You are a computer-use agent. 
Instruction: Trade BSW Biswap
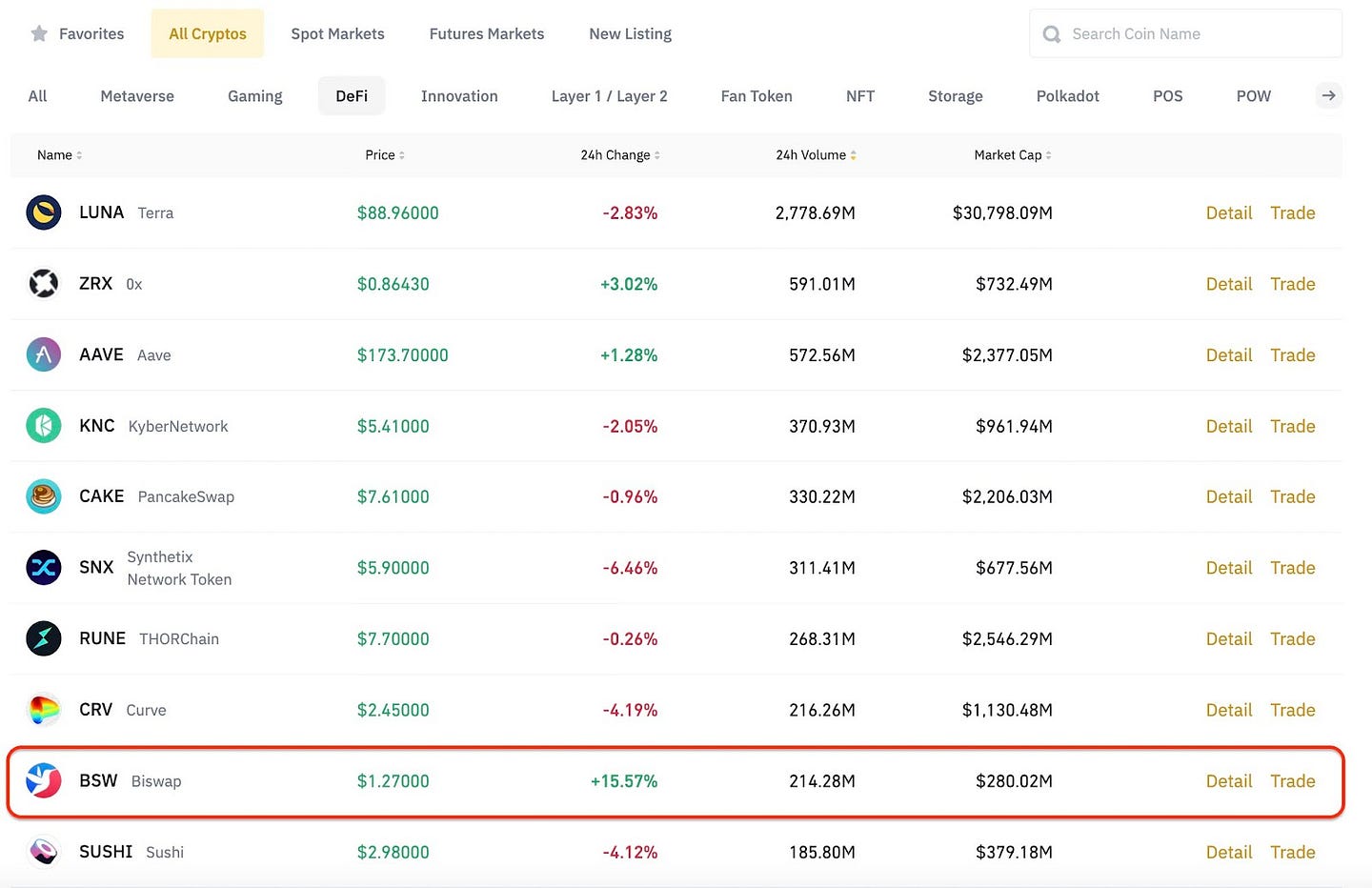pos(1293,780)
